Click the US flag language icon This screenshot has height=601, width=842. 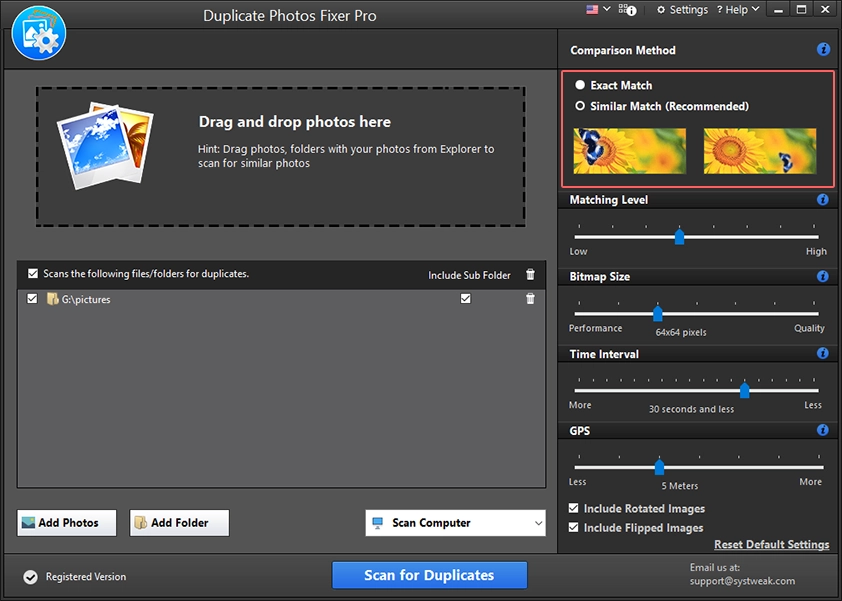592,10
